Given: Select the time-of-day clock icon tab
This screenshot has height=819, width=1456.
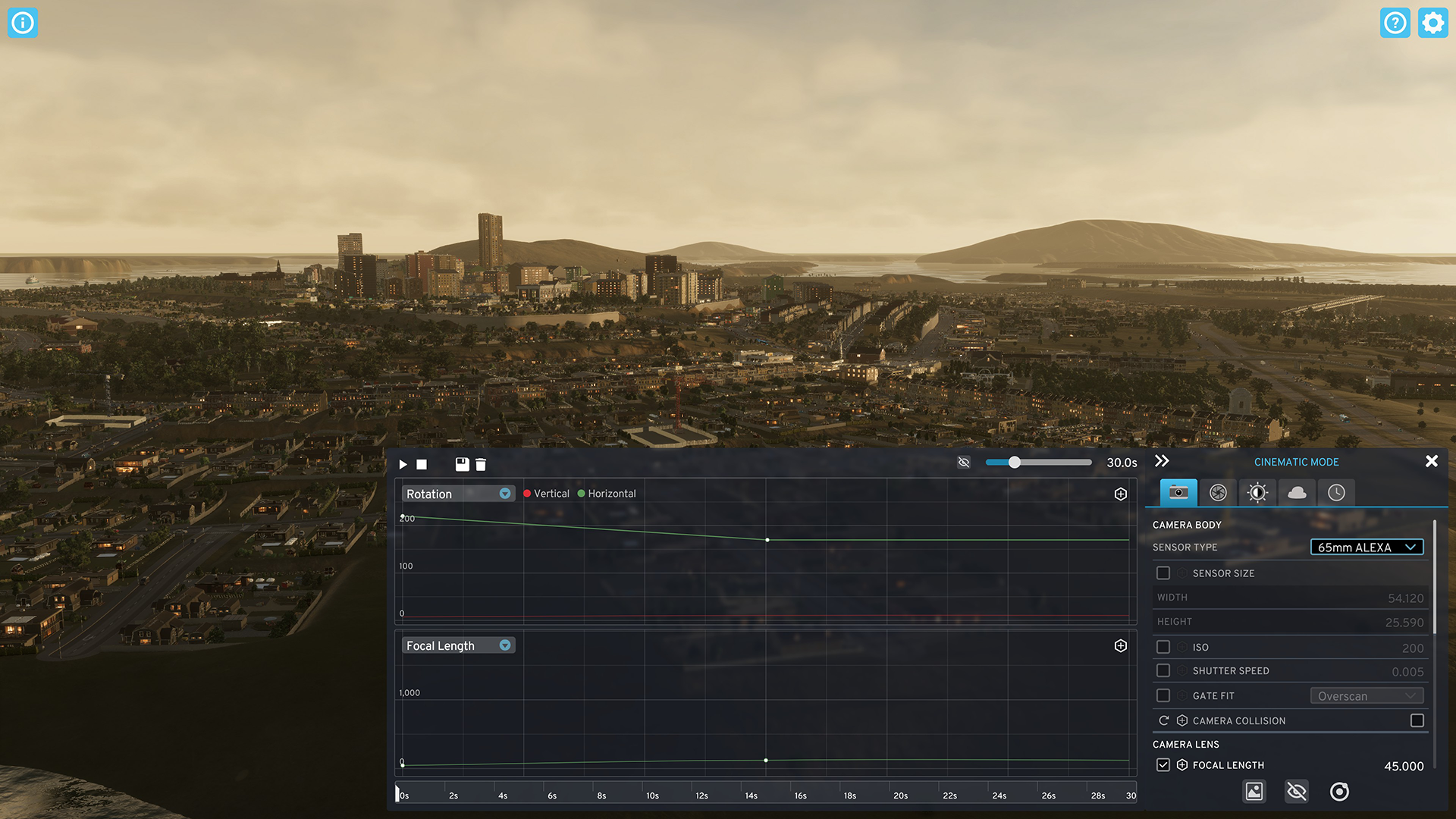Looking at the screenshot, I should coord(1337,492).
